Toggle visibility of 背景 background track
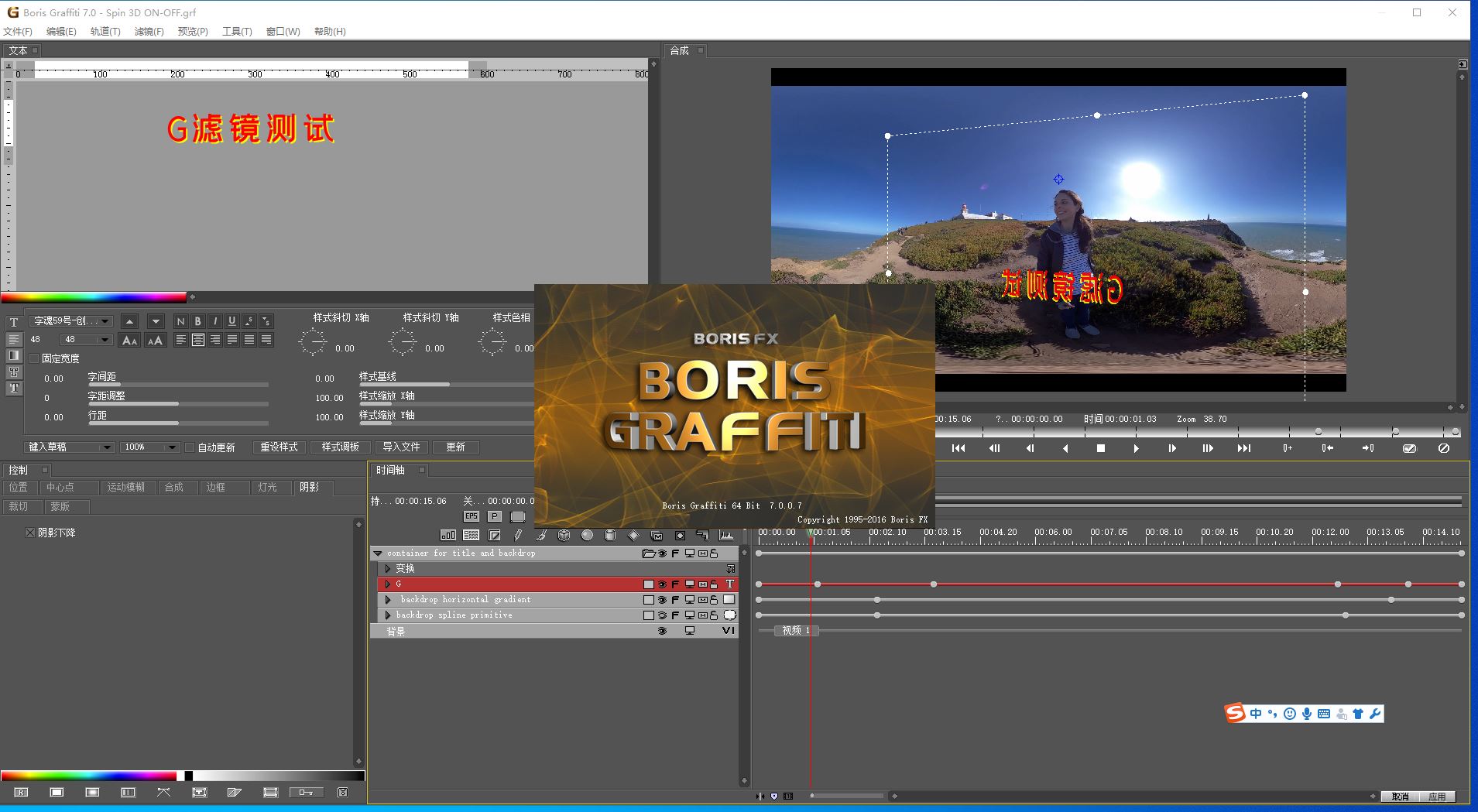The height and width of the screenshot is (812, 1478). (x=662, y=632)
